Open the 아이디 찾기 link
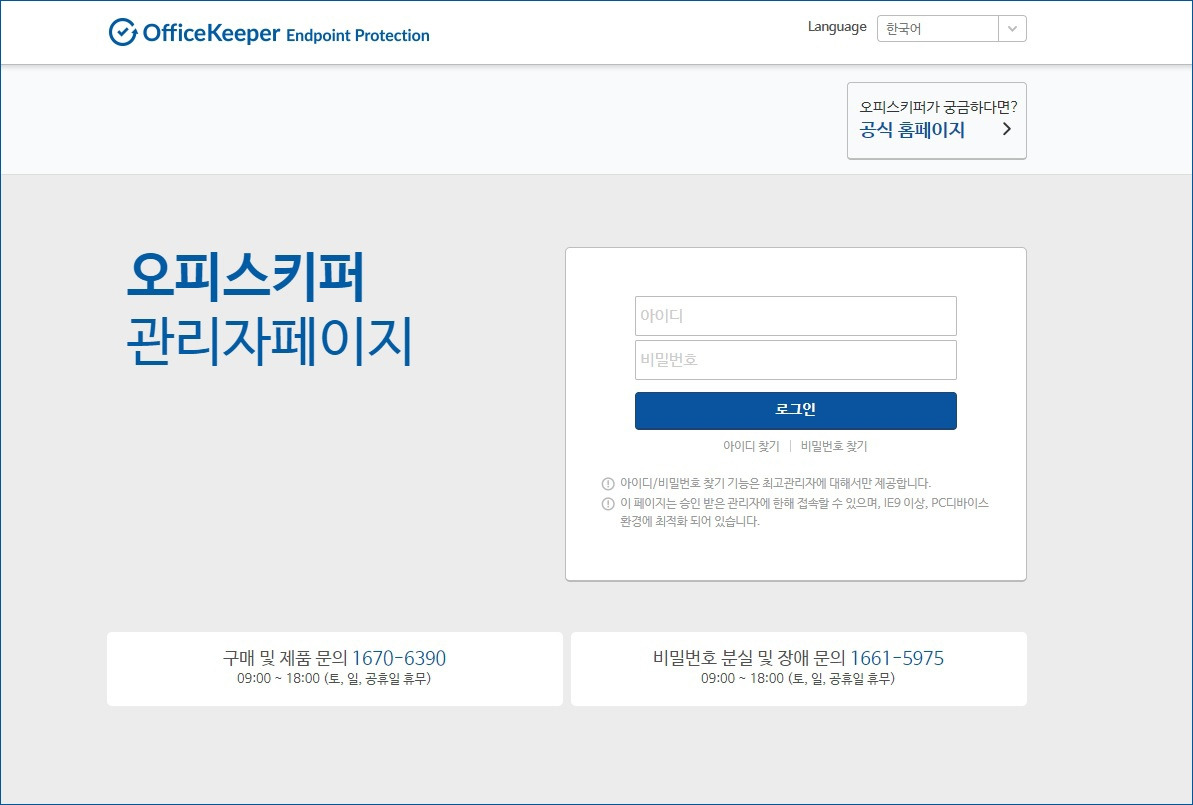The height and width of the screenshot is (805, 1193). pos(751,447)
